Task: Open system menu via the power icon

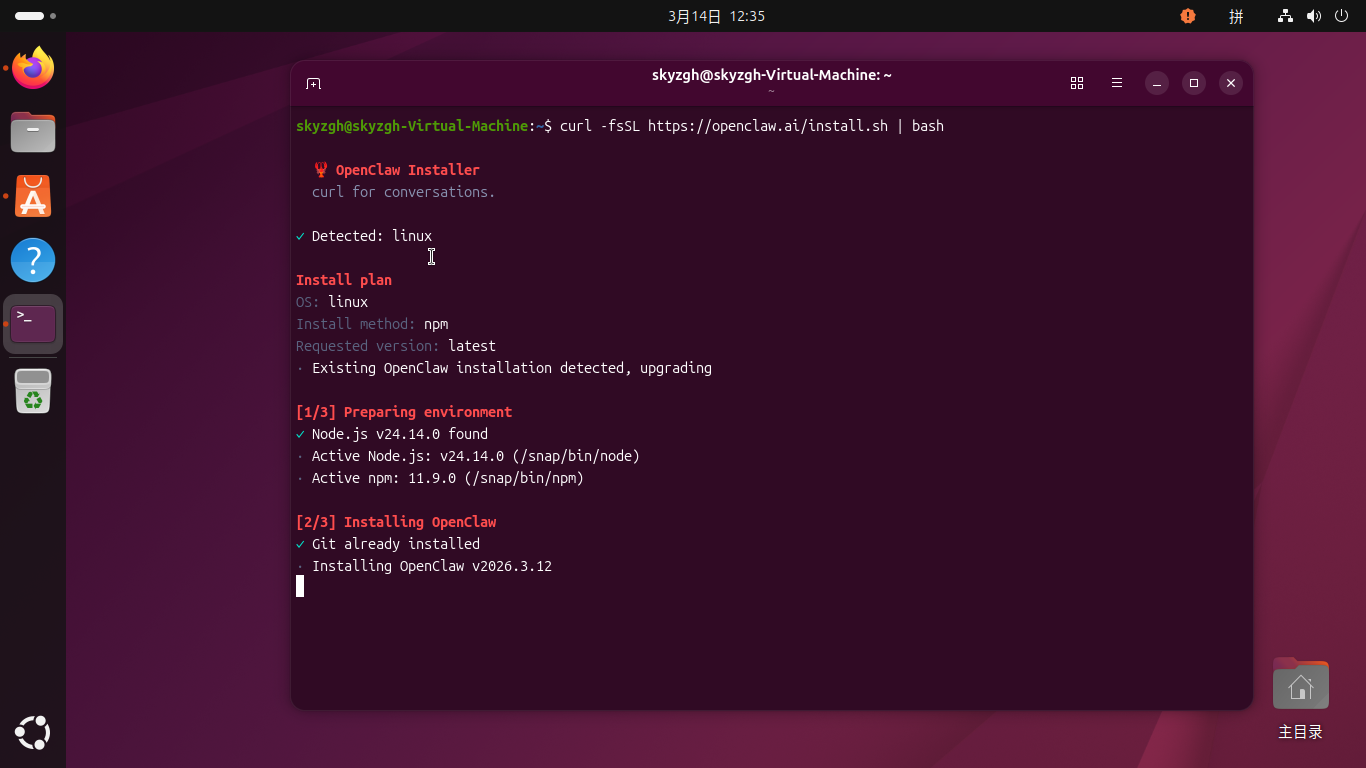Action: [x=1341, y=16]
